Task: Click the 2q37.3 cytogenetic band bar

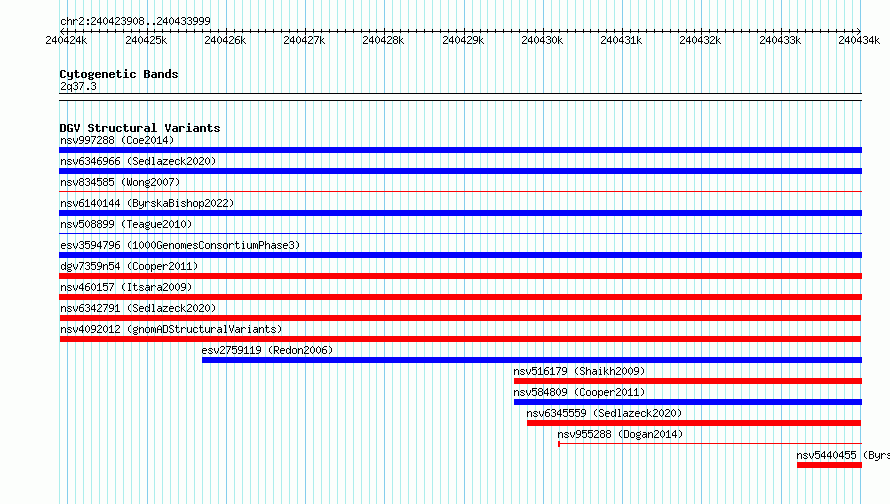Action: [460, 97]
